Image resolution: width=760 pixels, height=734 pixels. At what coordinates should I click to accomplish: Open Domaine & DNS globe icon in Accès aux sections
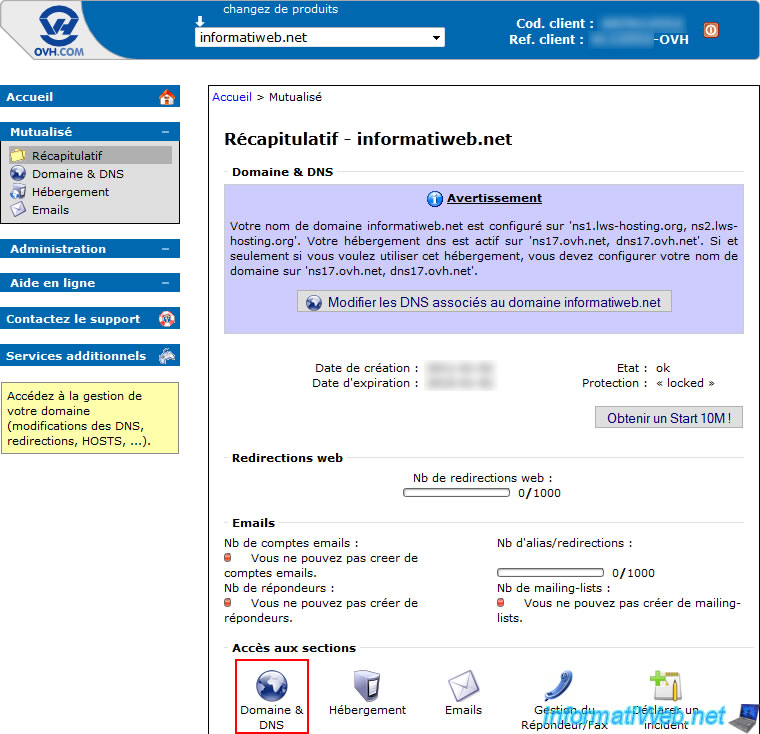[x=271, y=686]
